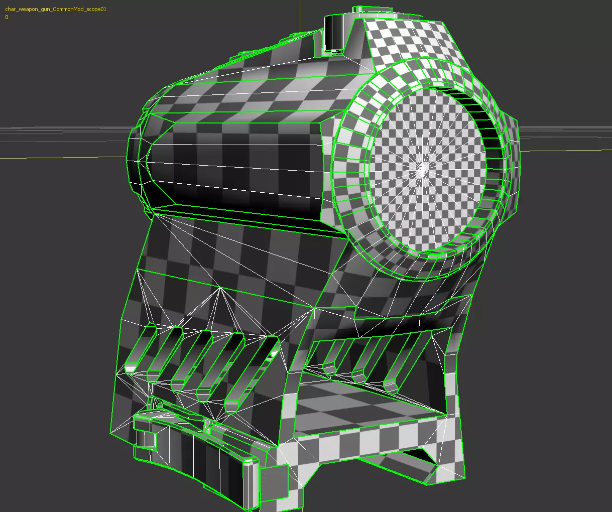Click the yellow '0' counter under the object name
Screen dimensions: 612x512
[7, 17]
